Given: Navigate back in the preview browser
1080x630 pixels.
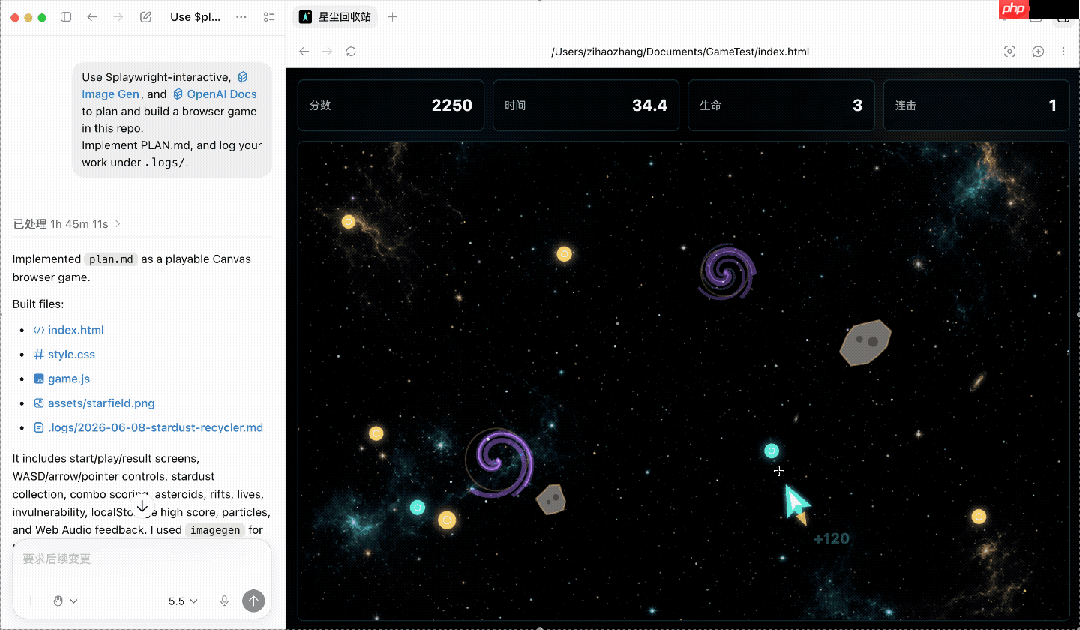Looking at the screenshot, I should 304,52.
